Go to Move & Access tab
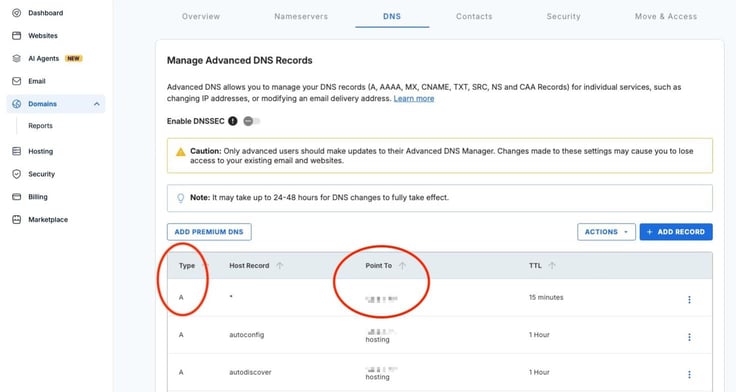The height and width of the screenshot is (392, 736). click(x=666, y=16)
